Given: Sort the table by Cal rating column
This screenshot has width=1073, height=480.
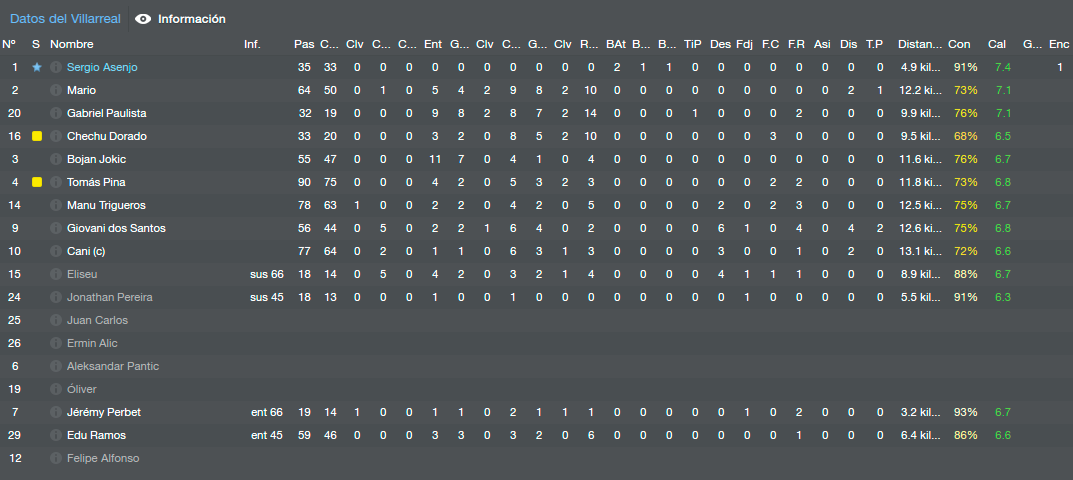Looking at the screenshot, I should click(996, 44).
